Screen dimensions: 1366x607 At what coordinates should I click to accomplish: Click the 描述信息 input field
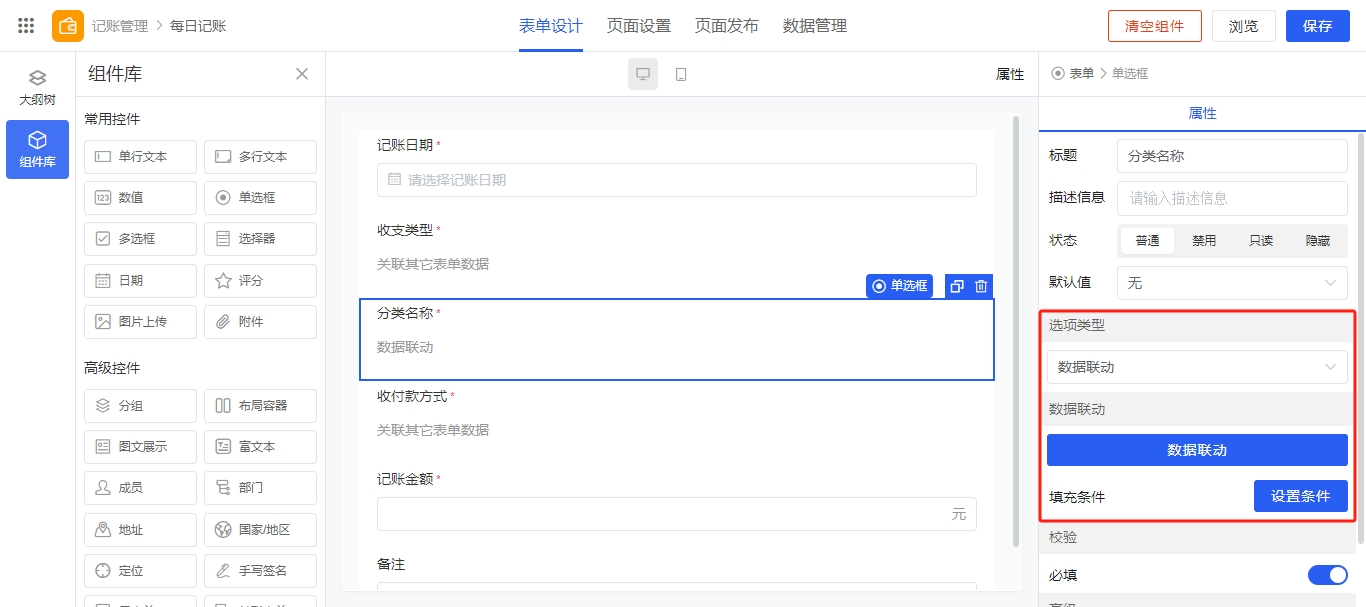tap(1232, 198)
